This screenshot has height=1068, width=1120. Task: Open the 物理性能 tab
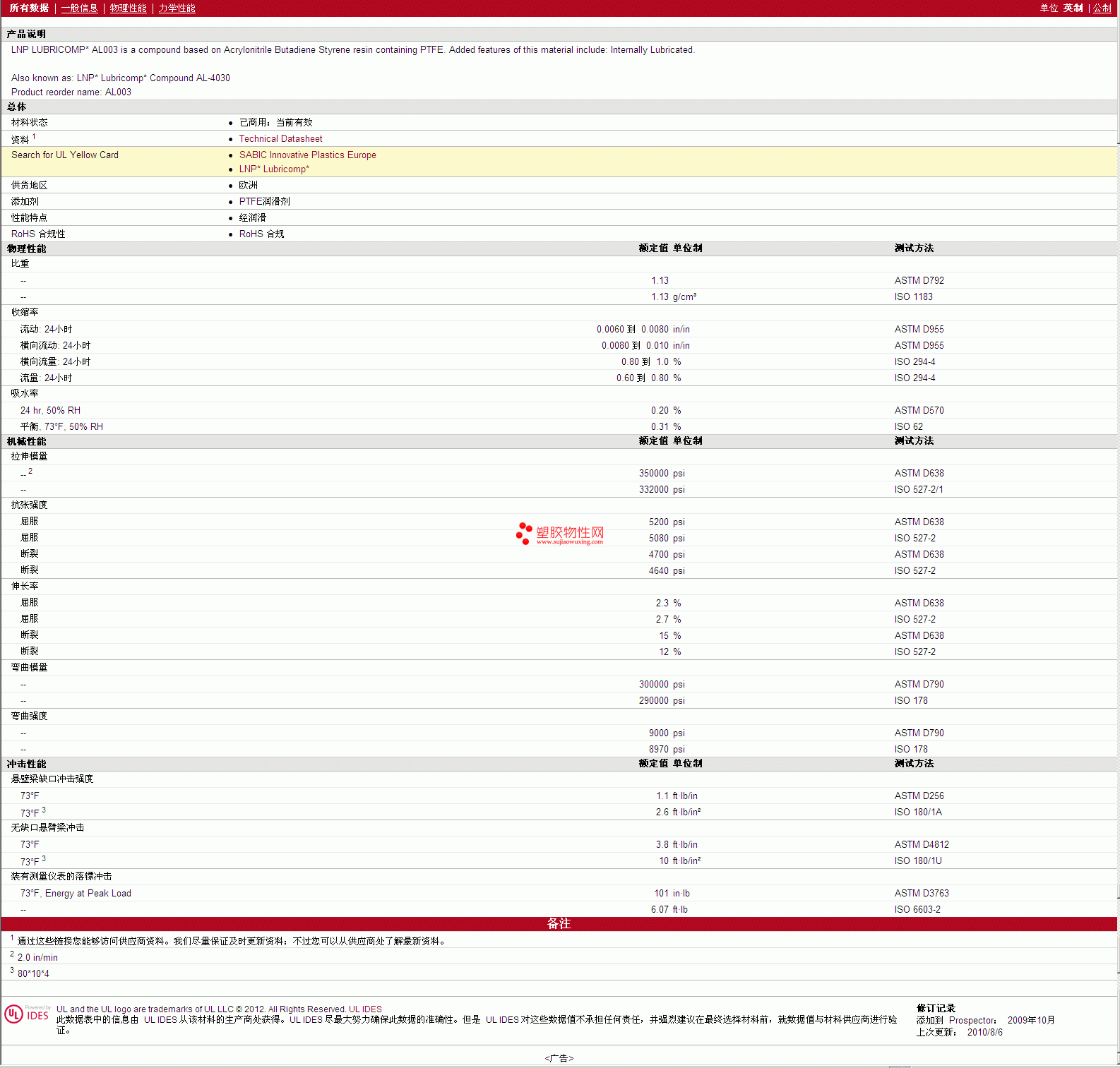coord(128,8)
